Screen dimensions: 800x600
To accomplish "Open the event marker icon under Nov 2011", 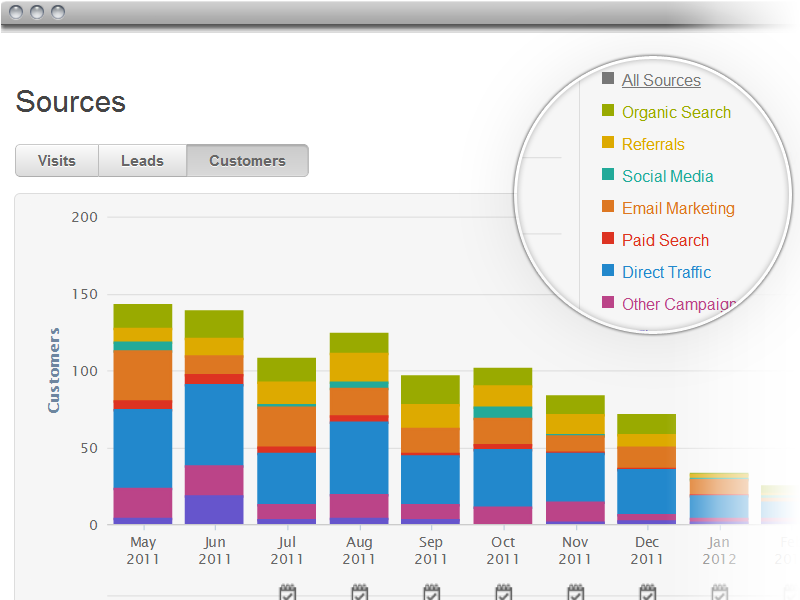I will coord(575,592).
